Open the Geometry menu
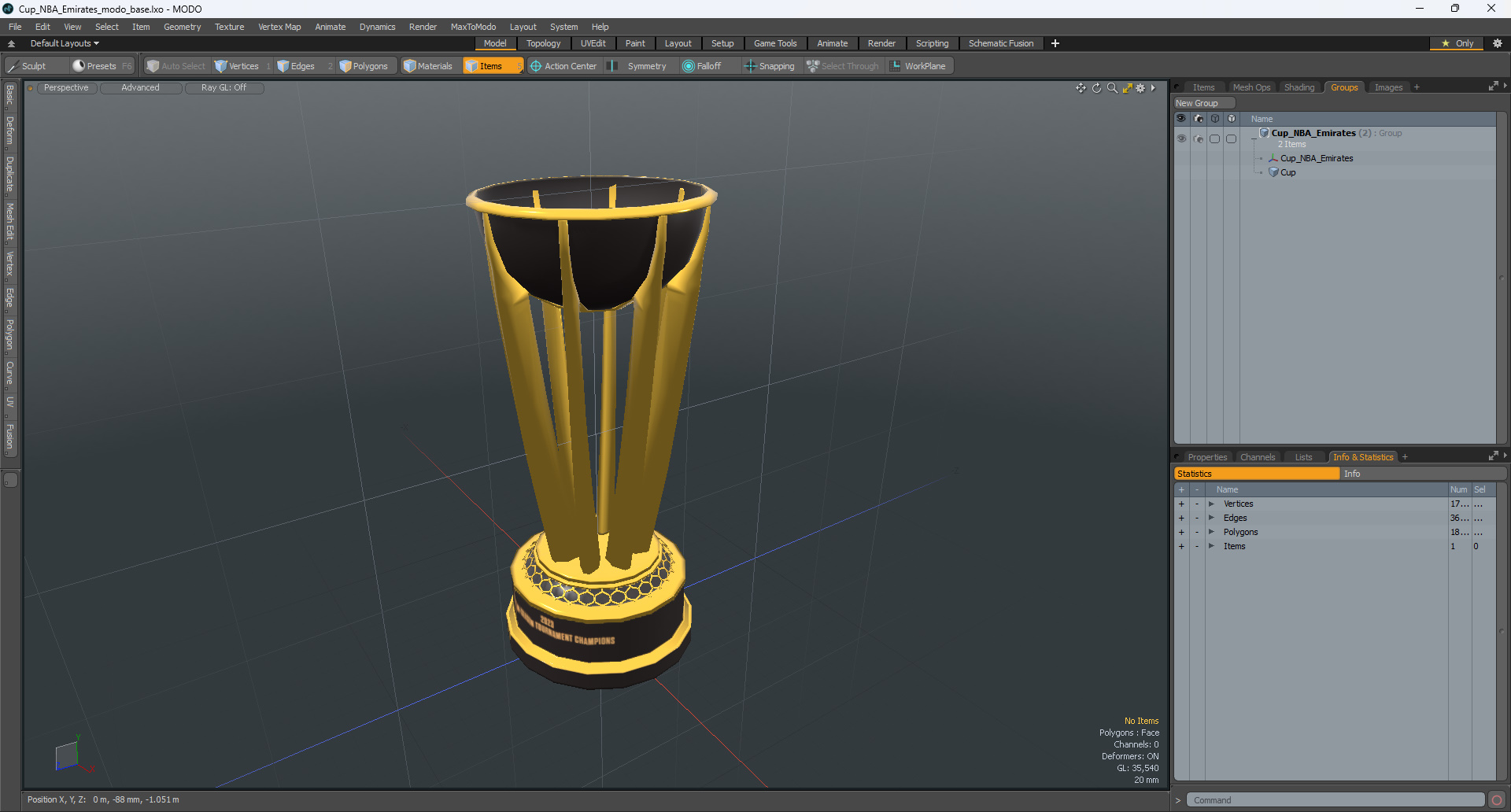 [x=182, y=27]
